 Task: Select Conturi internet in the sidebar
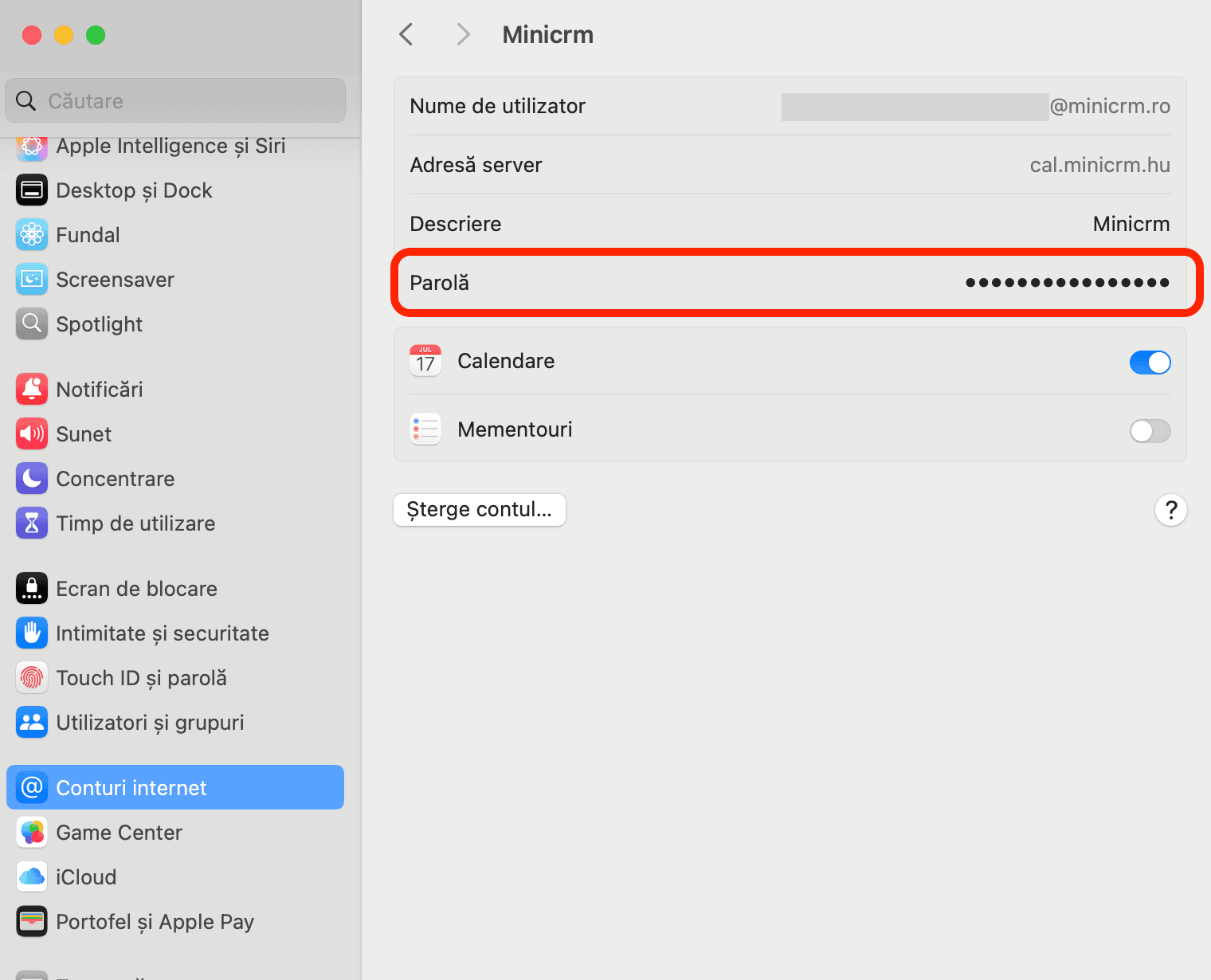[x=175, y=788]
